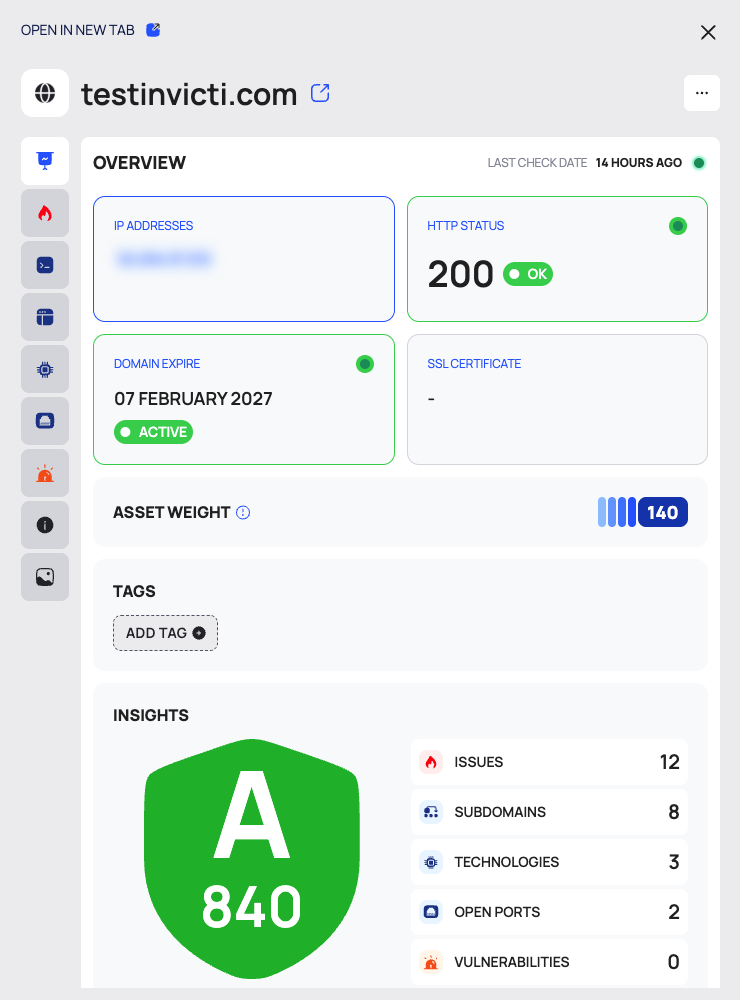Click the SSL Certificate card
Screen dimensions: 740x1000
557,400
